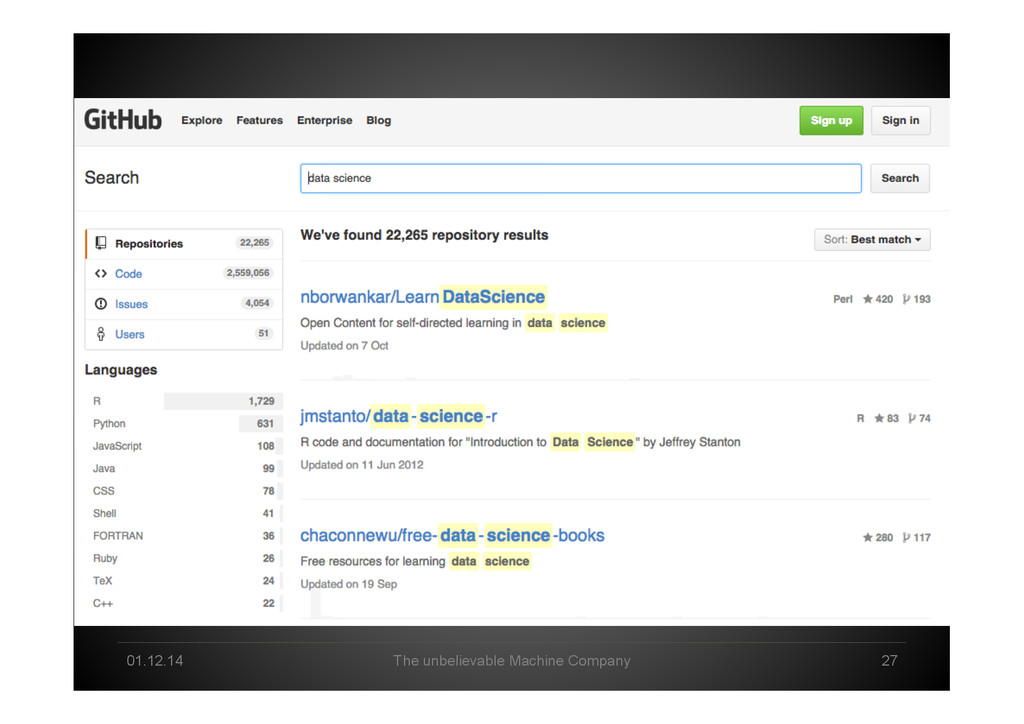
Task: Click the 22,265 repositories count badge
Action: [254, 243]
